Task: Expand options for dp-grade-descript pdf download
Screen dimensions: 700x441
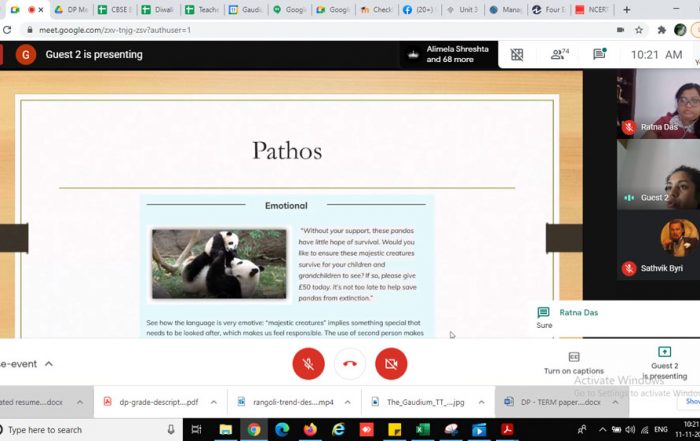Action: click(x=214, y=402)
